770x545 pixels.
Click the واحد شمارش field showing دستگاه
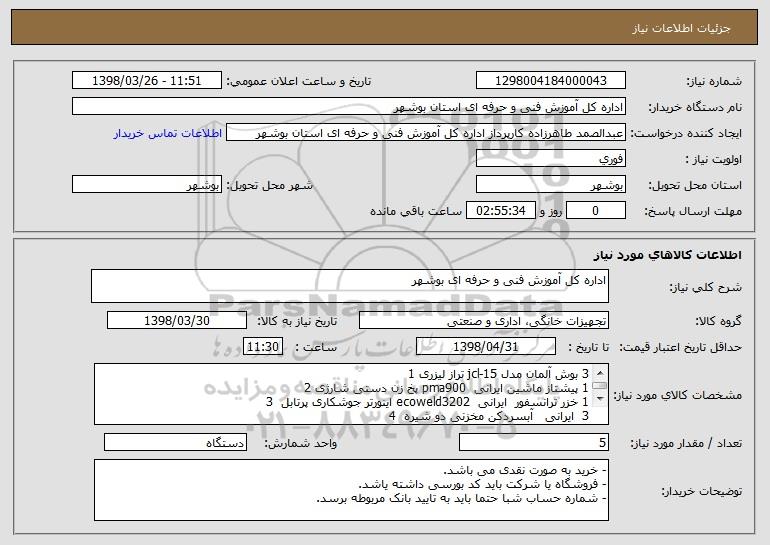coord(175,442)
